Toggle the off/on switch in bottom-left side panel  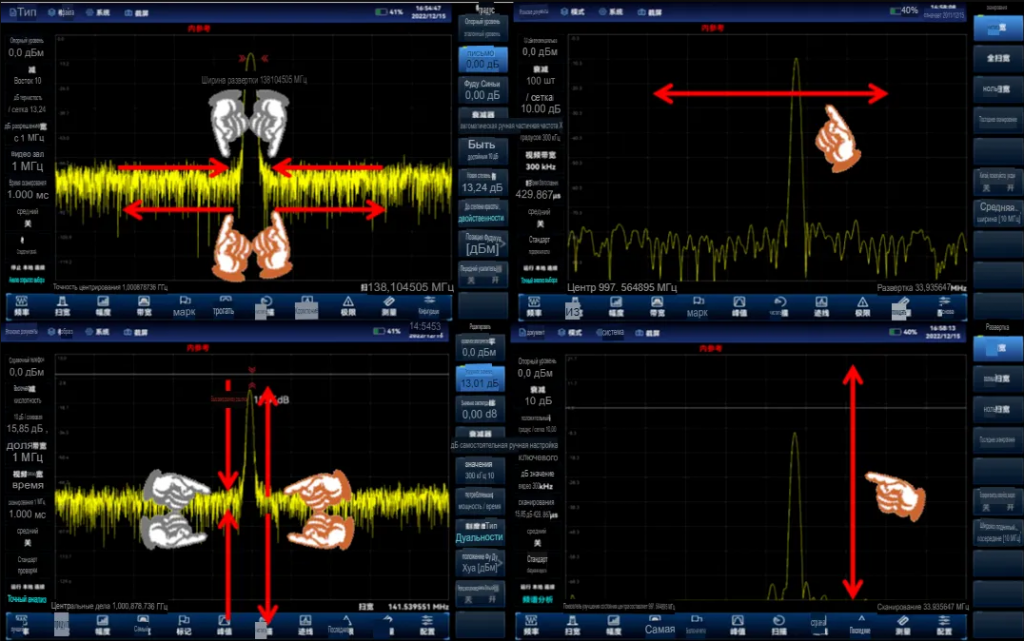(x=481, y=594)
